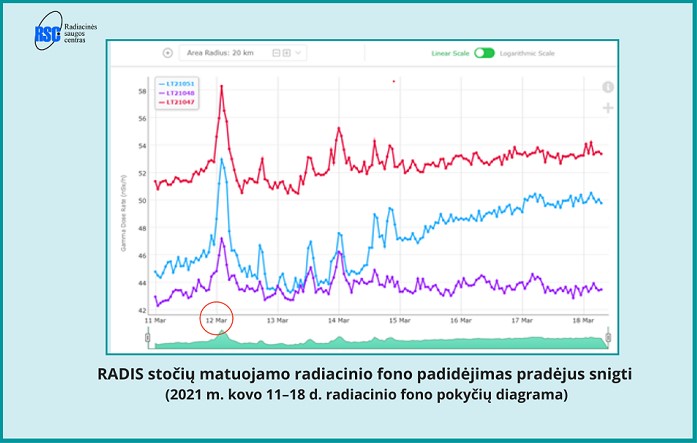Click the green overview area in the navigator
697x443 pixels.
pos(380,343)
